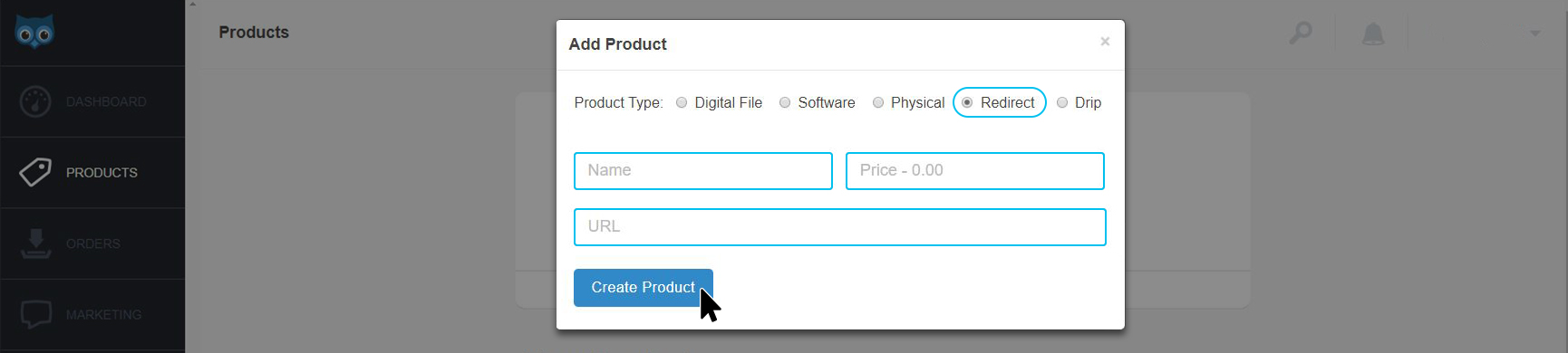
Task: Open the Marketing speech bubble icon
Action: (x=35, y=314)
